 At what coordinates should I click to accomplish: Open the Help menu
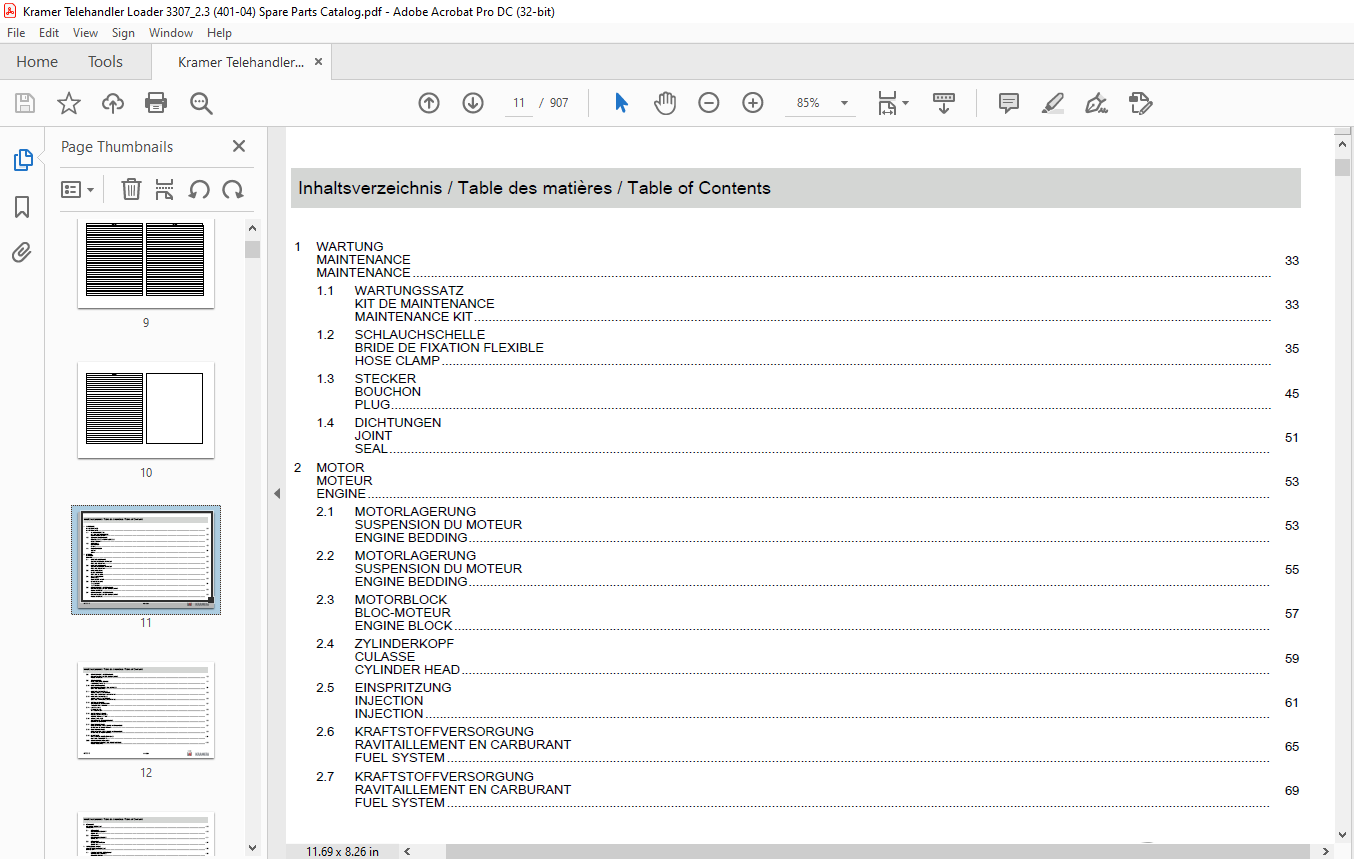[x=219, y=33]
